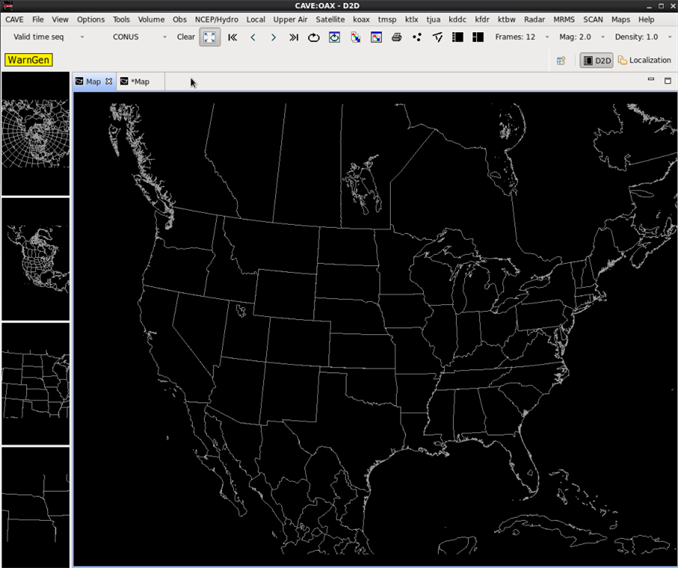Open the Mag: 2.0 dropdown

coord(582,37)
